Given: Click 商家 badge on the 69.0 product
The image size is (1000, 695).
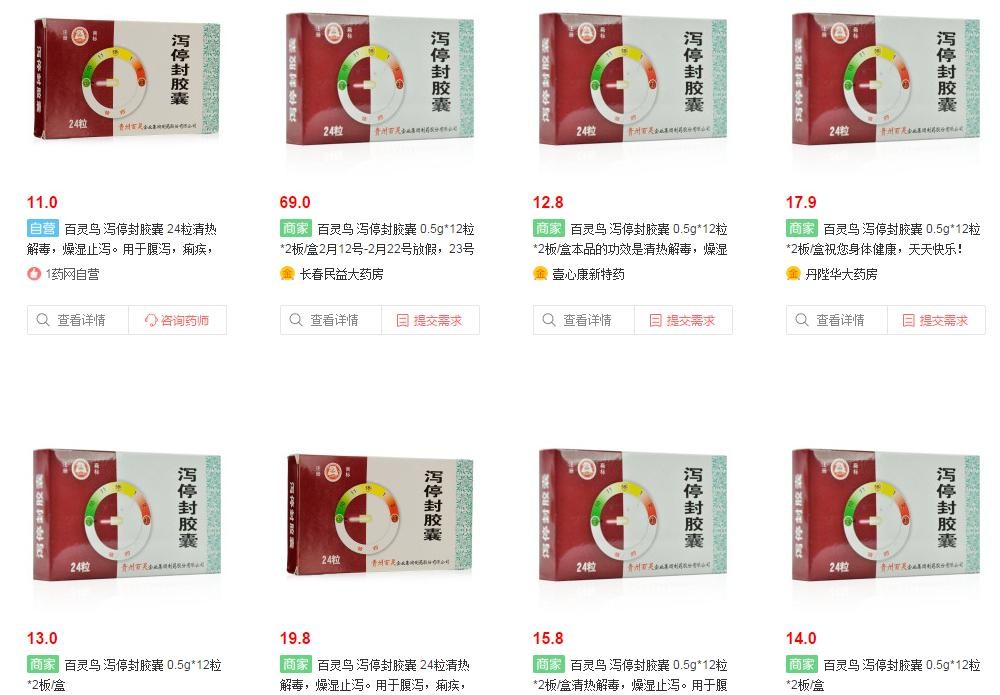Looking at the screenshot, I should [295, 228].
